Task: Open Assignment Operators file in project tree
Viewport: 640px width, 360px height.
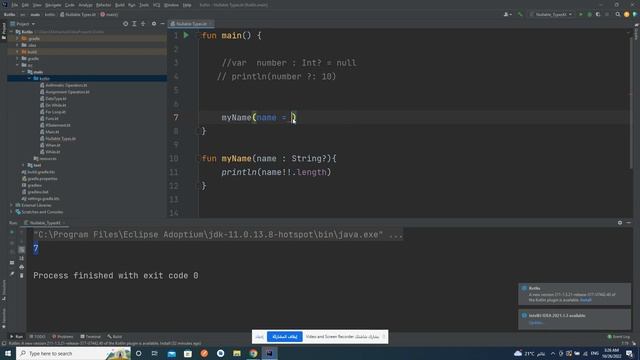Action: coord(64,92)
